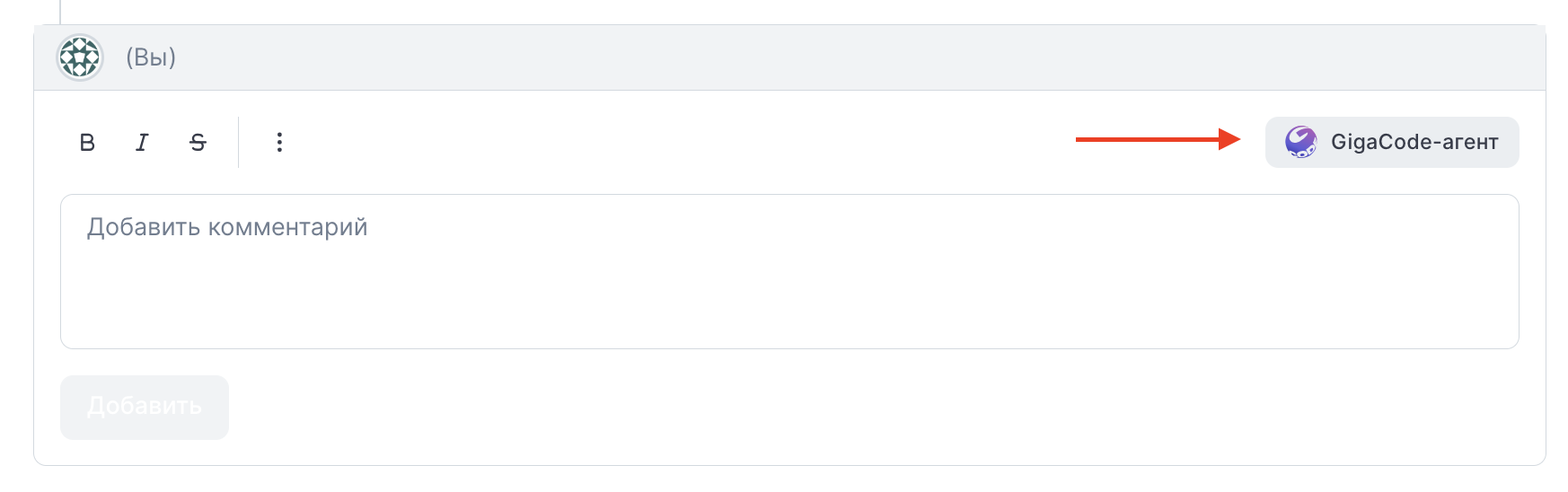Click the red arrow pointing to GigaCode-агент
This screenshot has width=1568, height=492.
coord(1158,139)
